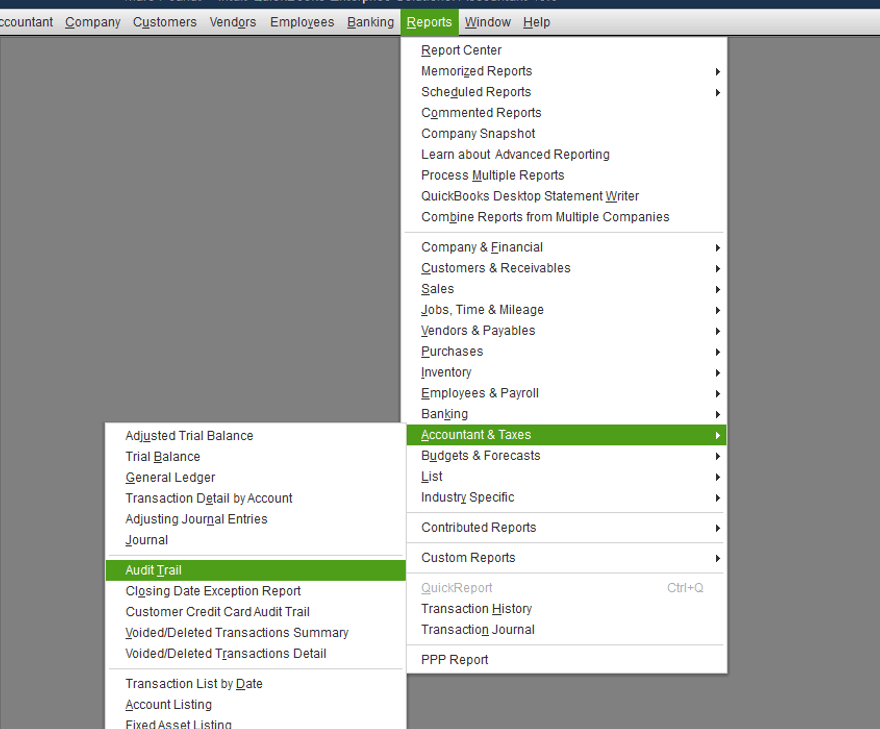Expand Employees & Payroll submenu
The image size is (880, 729).
tap(566, 393)
